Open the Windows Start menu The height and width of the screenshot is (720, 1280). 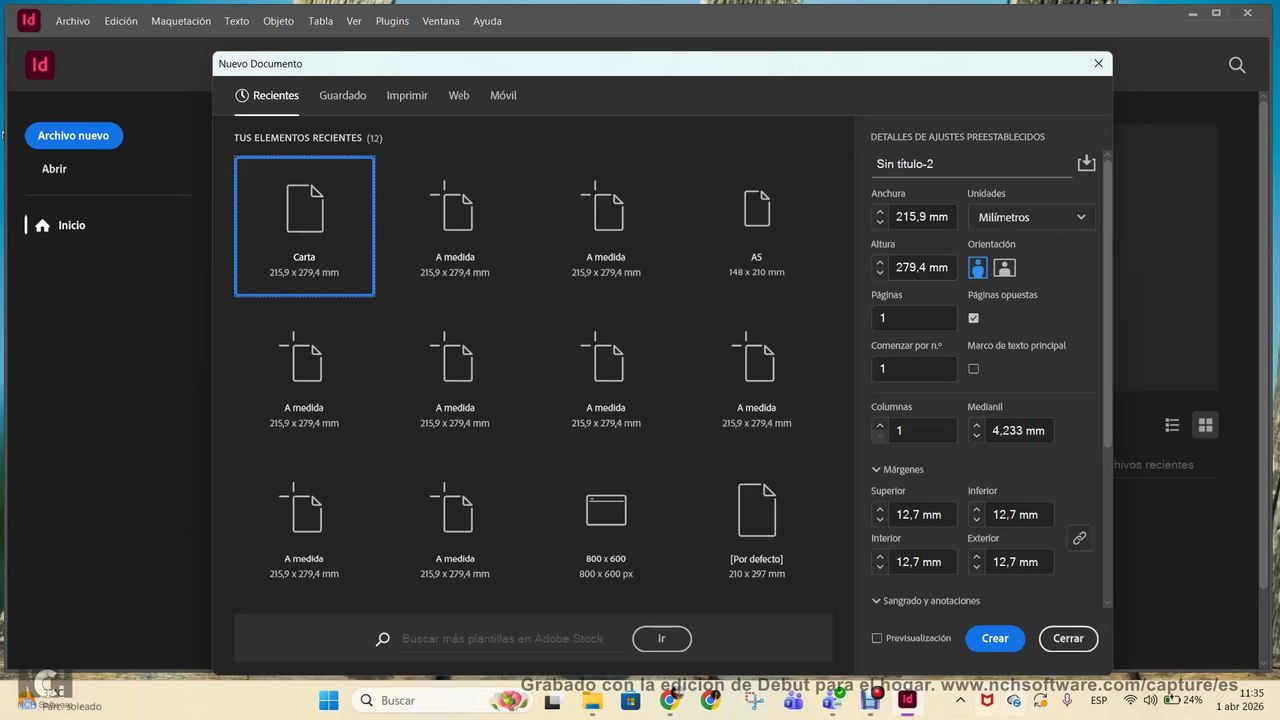(x=329, y=700)
